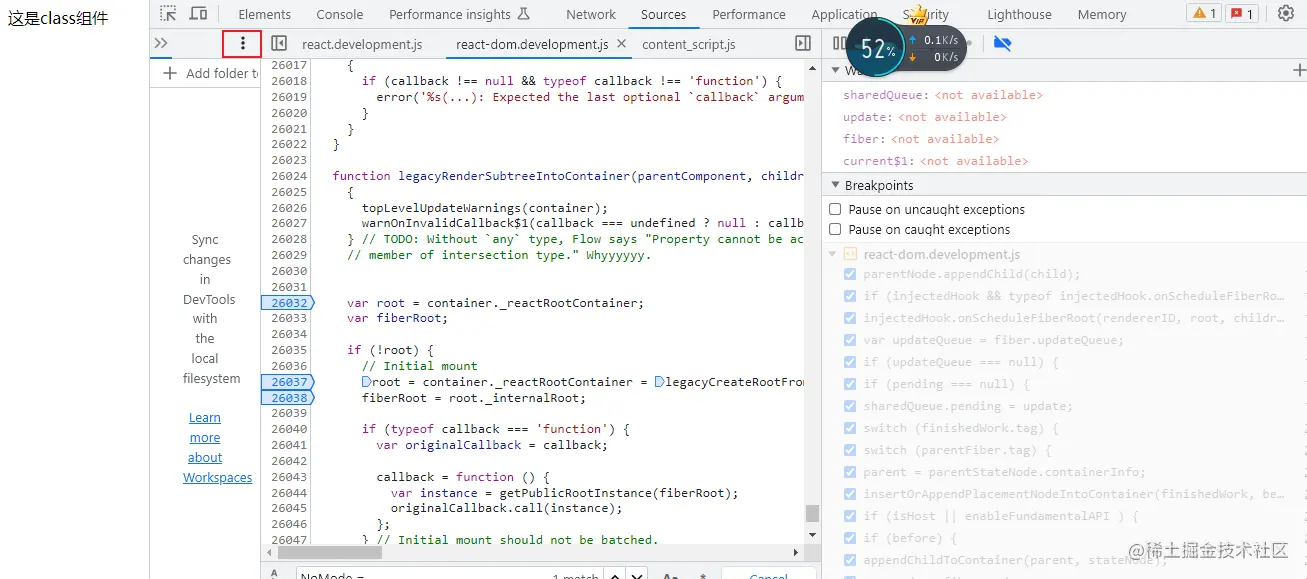The image size is (1307, 579).
Task: Deactivate breakpoints icon in debugger toolbar
Action: point(1003,44)
